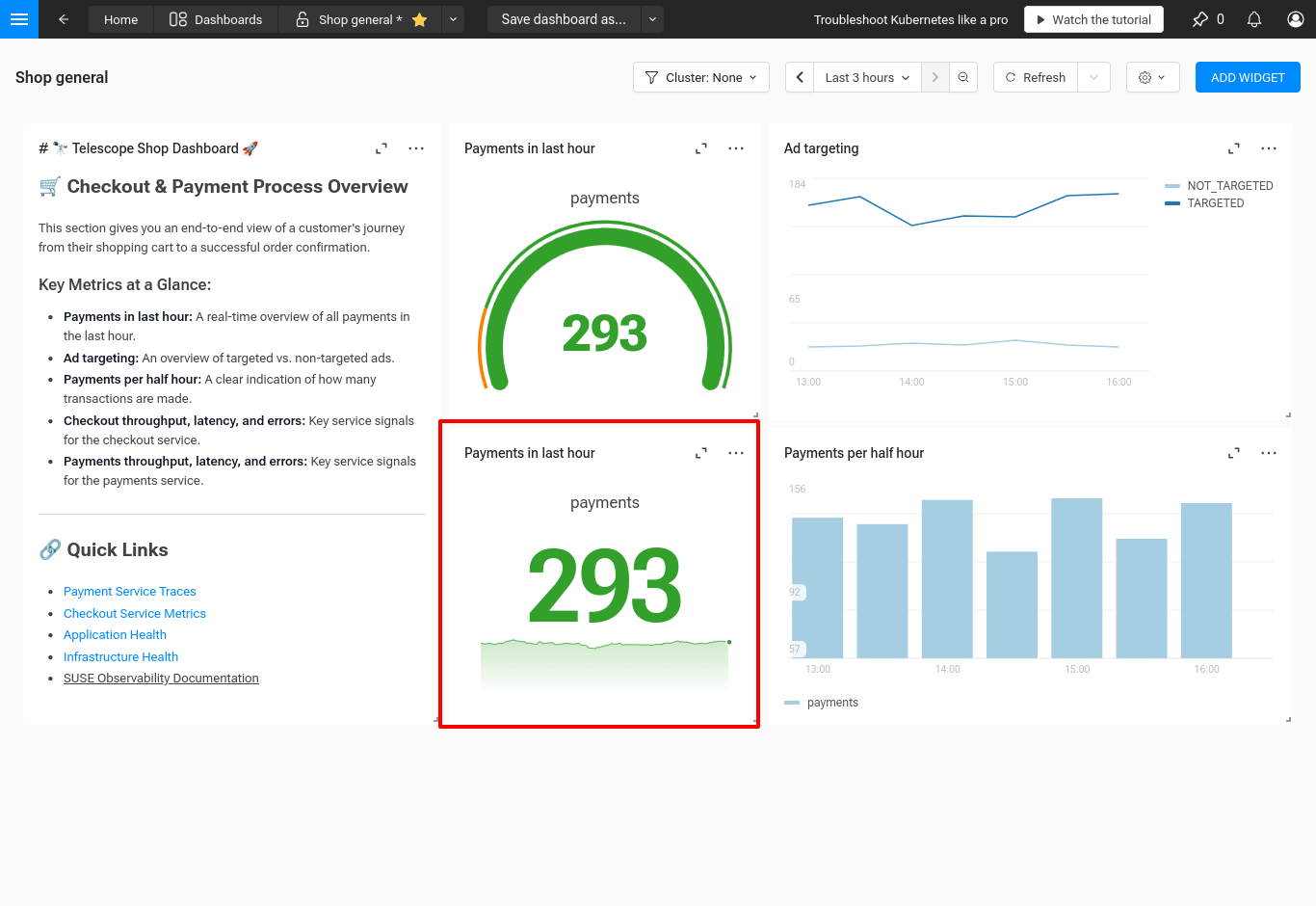This screenshot has height=906, width=1316.
Task: Open the hamburger main menu
Action: point(18,19)
